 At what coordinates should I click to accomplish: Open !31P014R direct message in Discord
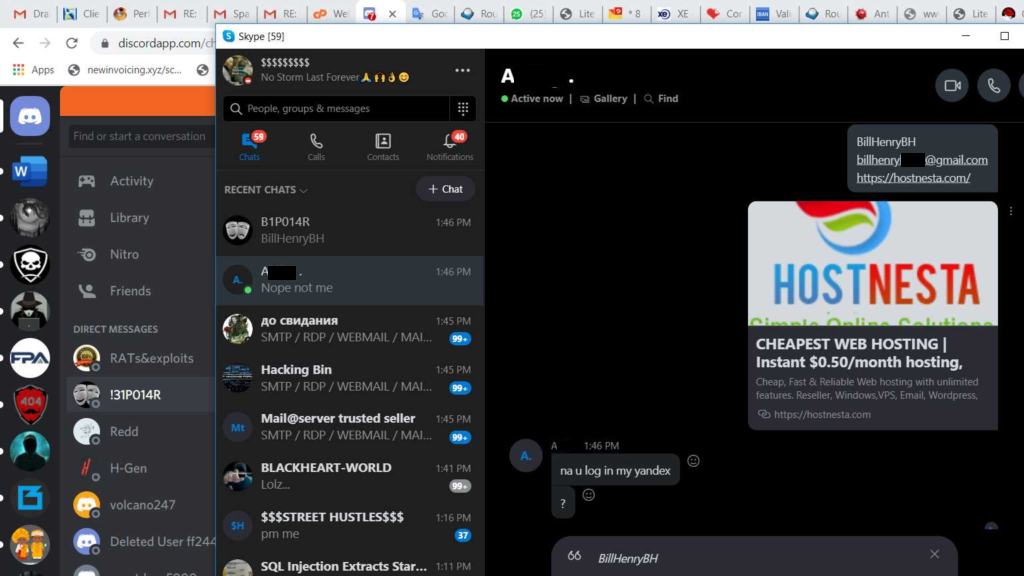[x=140, y=394]
